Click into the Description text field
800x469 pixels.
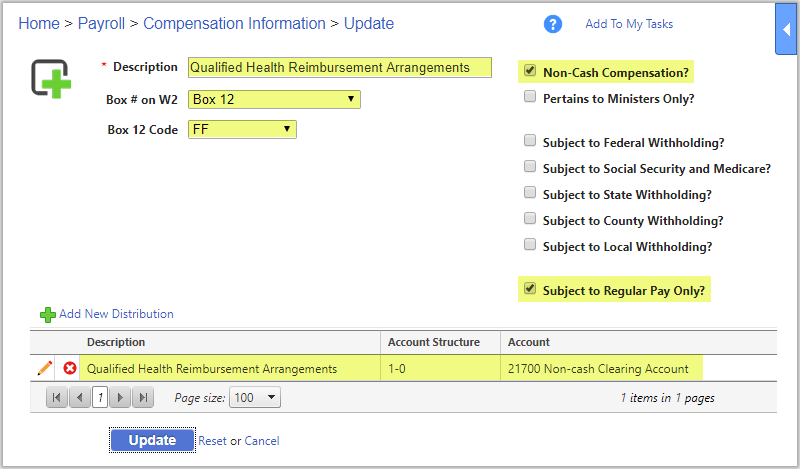tap(340, 67)
